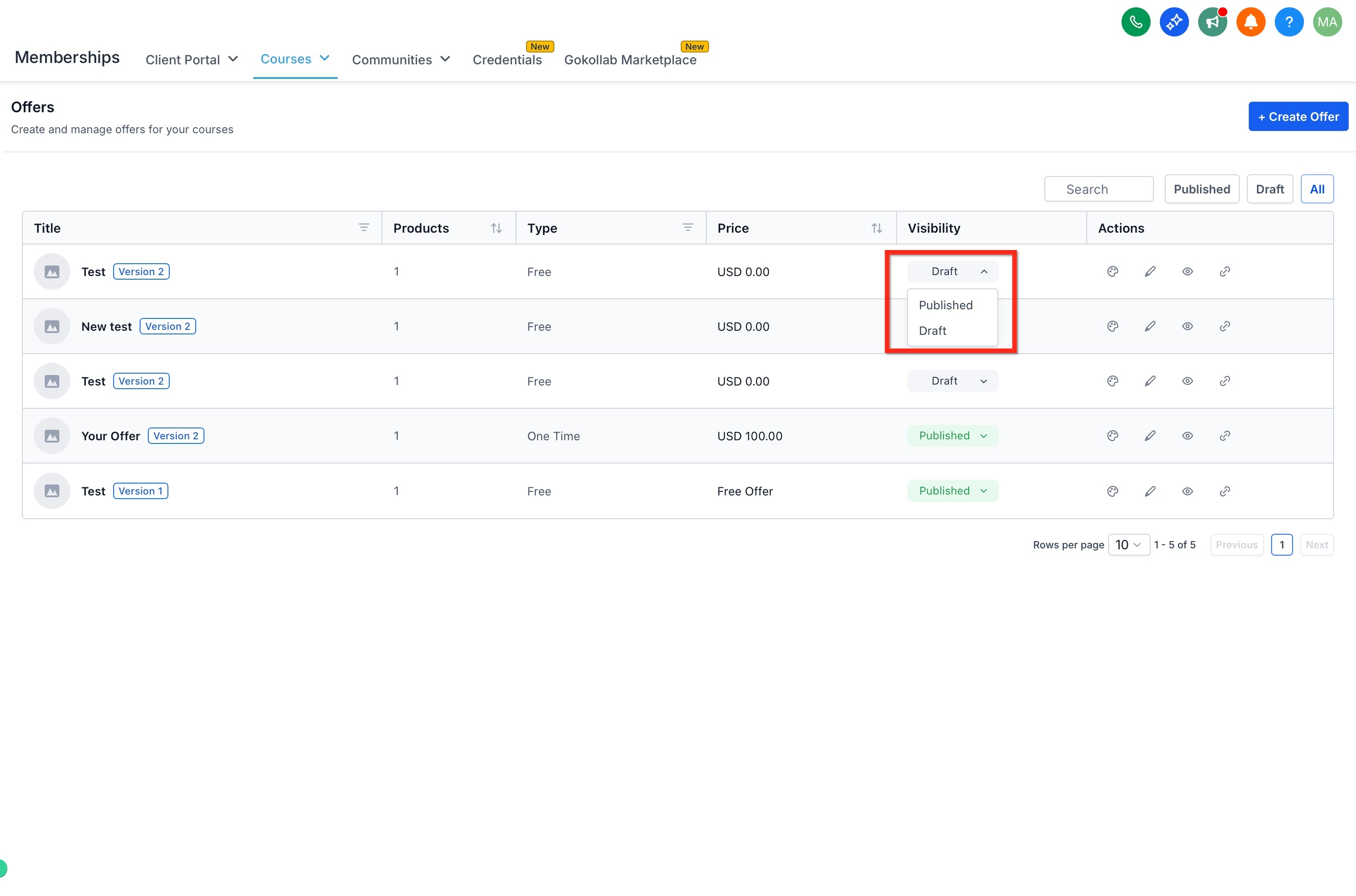Sort by Products column arrows
This screenshot has width=1356, height=896.
tap(496, 228)
